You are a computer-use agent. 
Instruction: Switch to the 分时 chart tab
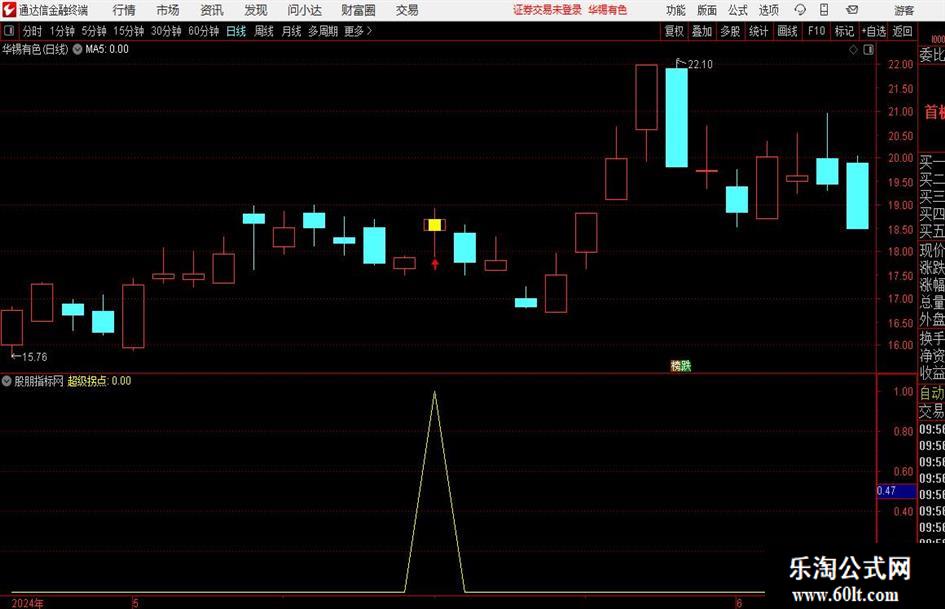[33, 31]
